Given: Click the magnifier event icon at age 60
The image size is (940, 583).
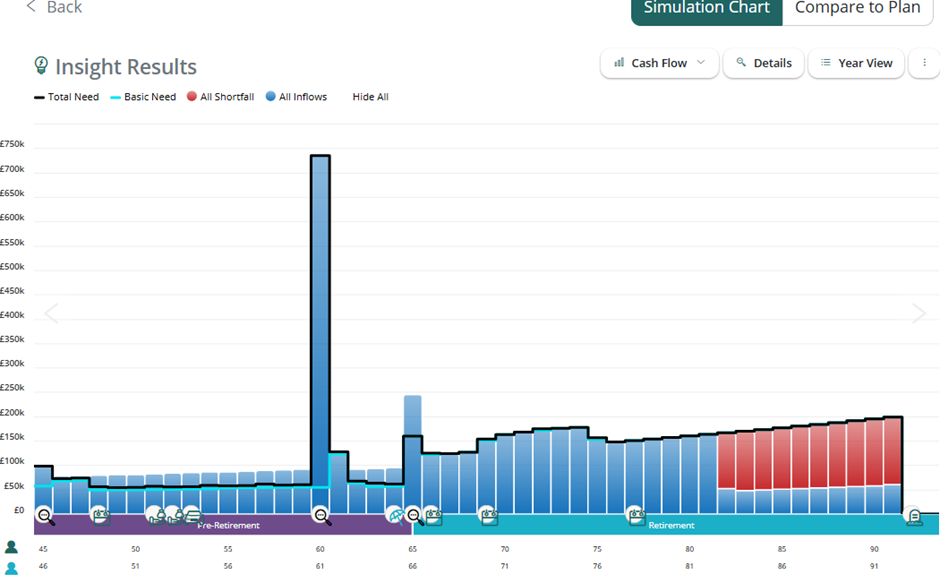Looking at the screenshot, I should pos(322,516).
